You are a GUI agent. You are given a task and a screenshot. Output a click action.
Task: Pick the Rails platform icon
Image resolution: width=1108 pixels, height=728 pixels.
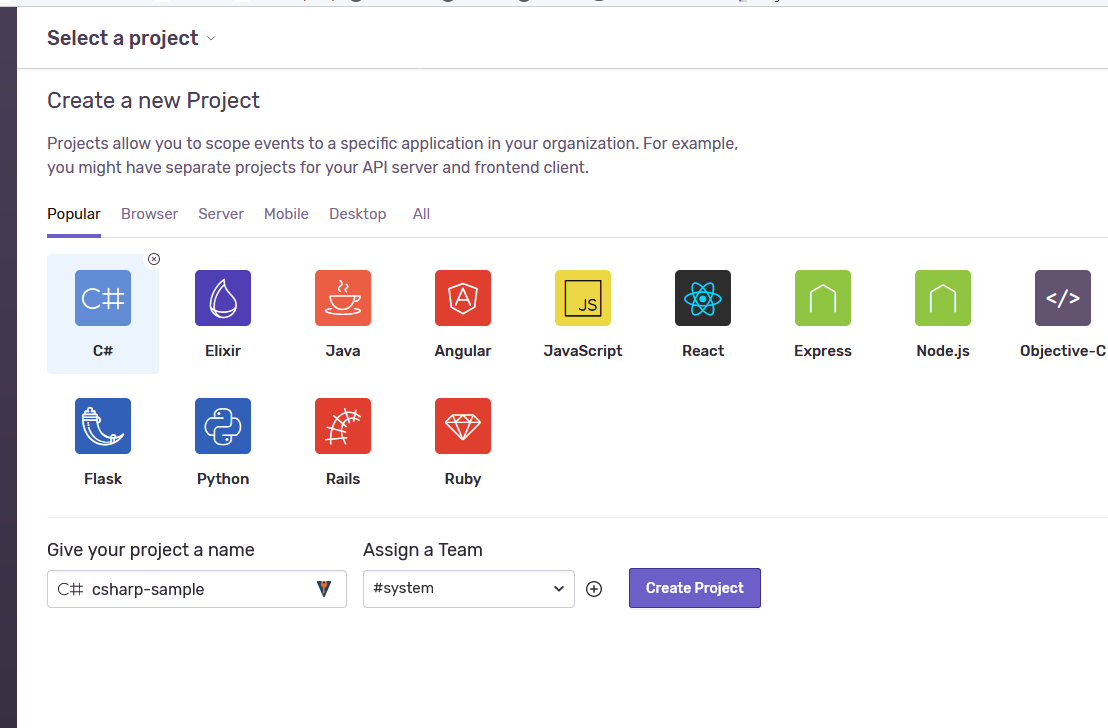pos(343,425)
